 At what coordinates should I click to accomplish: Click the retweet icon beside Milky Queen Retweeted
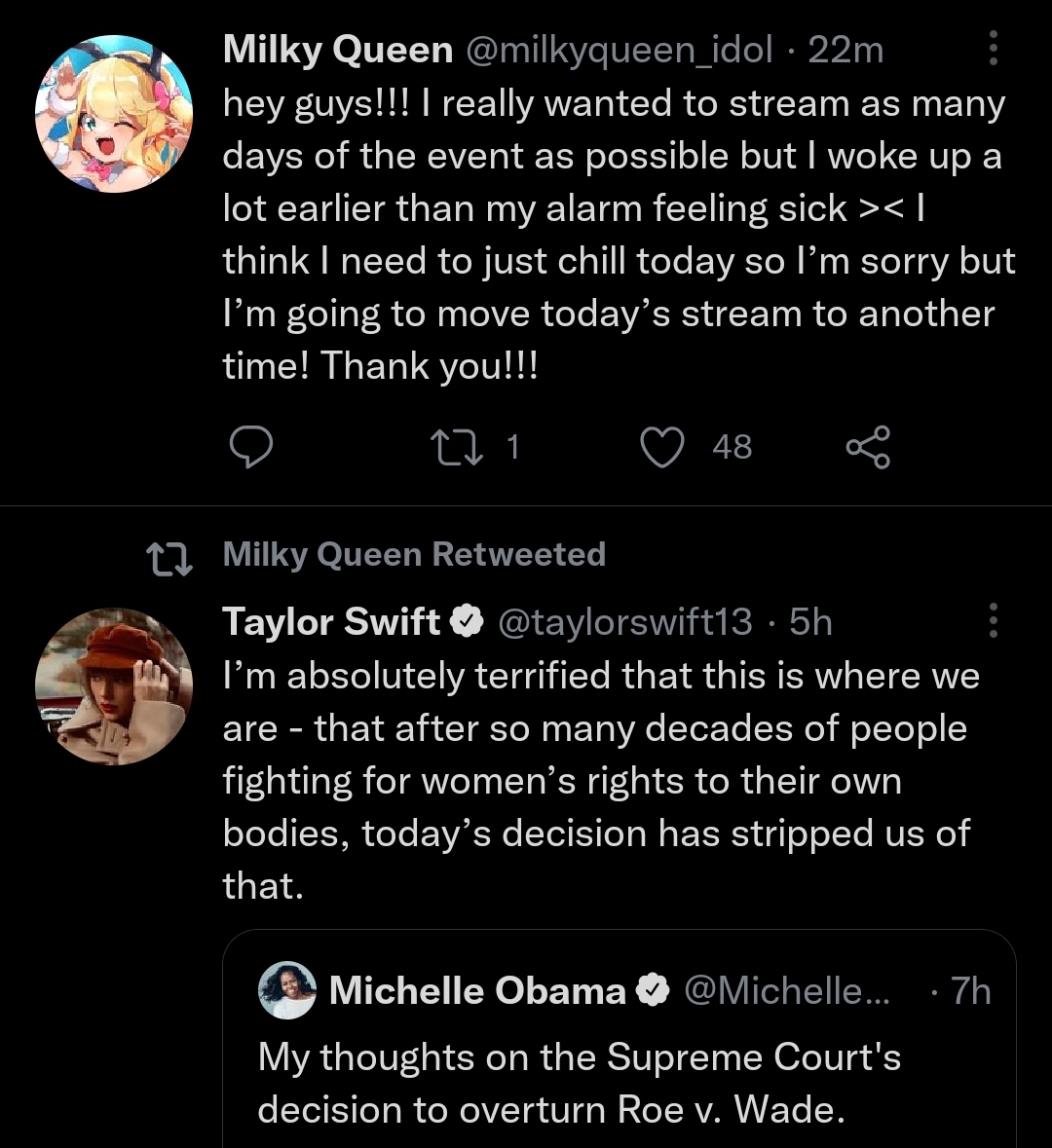(x=168, y=556)
